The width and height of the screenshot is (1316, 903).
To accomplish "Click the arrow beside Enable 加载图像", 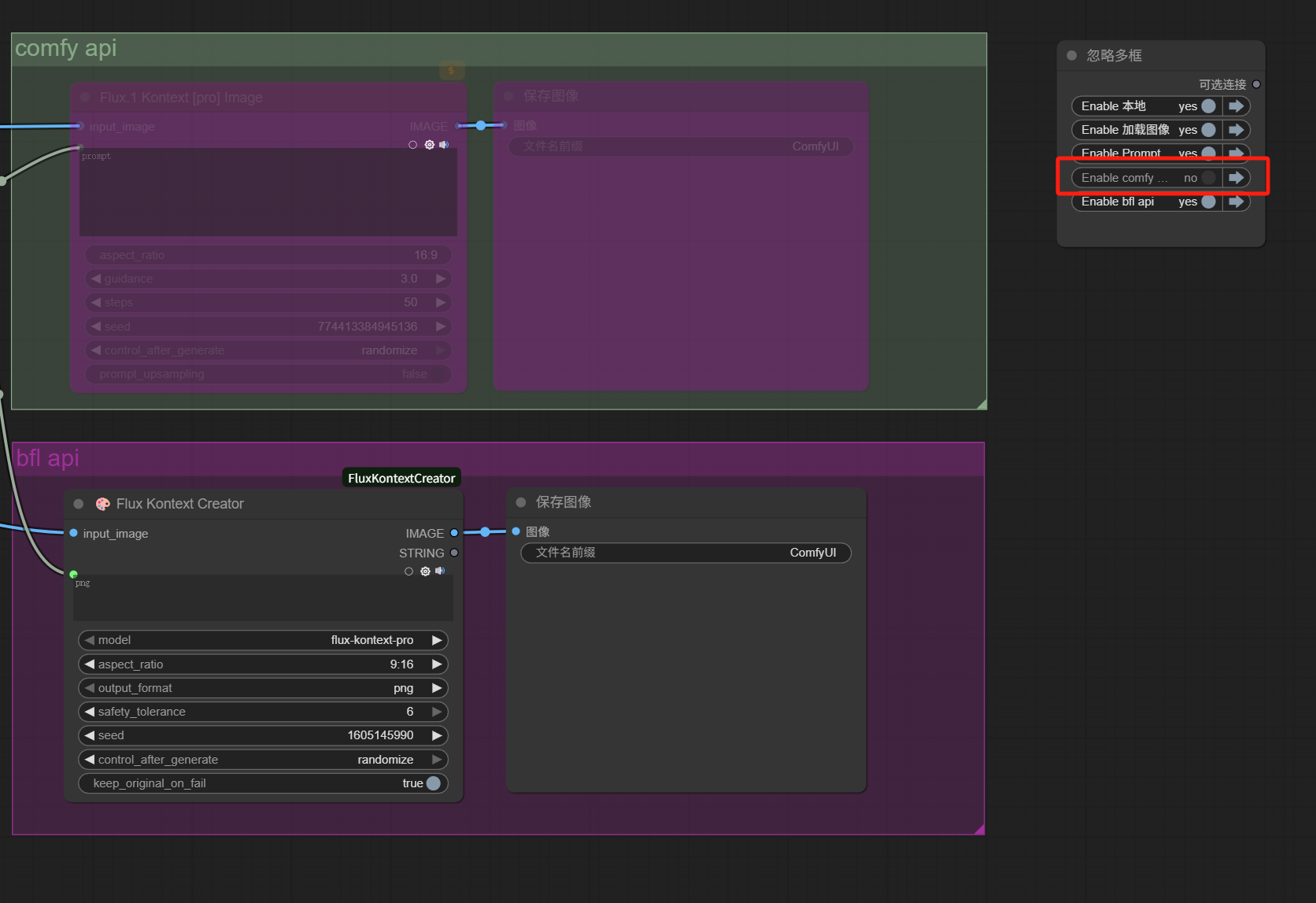I will 1236,130.
